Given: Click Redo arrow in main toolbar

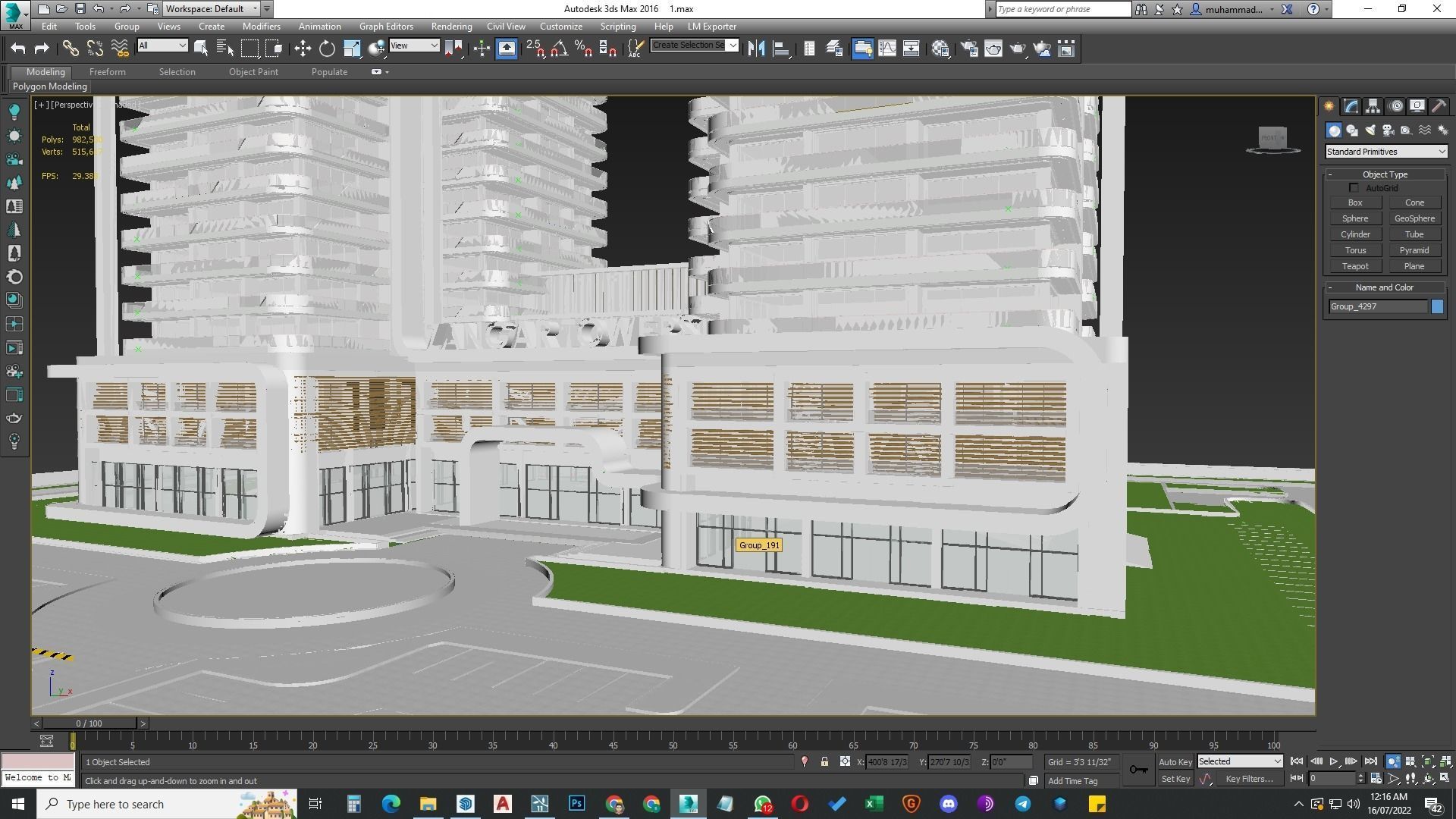Looking at the screenshot, I should point(42,49).
